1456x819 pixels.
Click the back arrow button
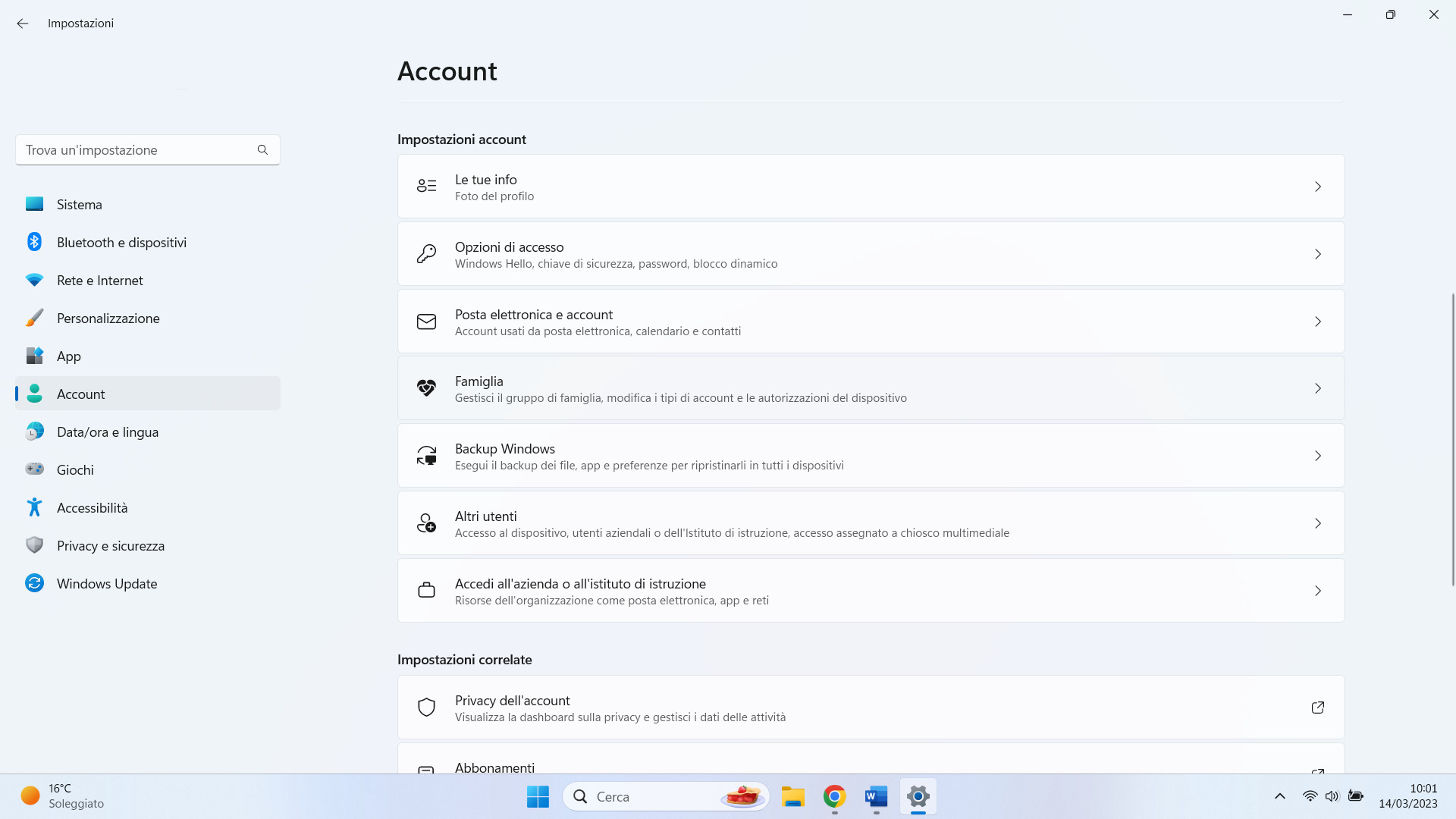(x=22, y=24)
